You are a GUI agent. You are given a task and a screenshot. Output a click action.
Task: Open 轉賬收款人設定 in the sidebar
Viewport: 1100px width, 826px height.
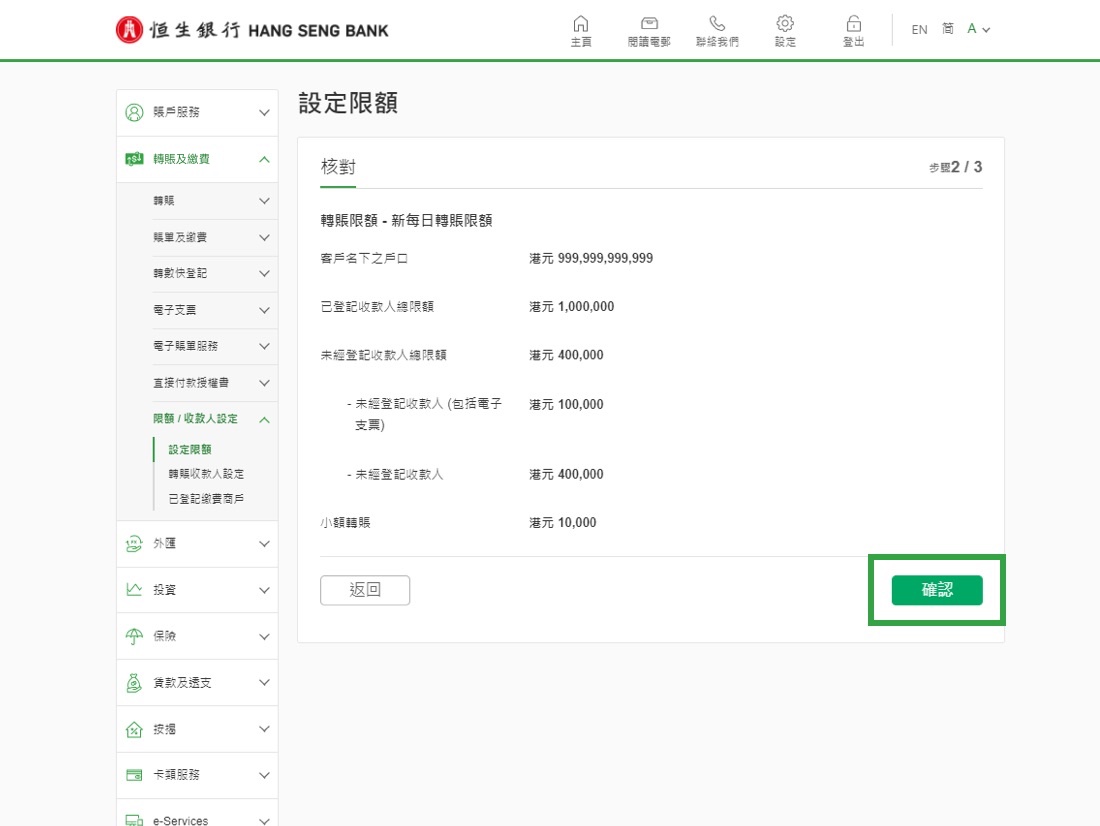coord(206,474)
